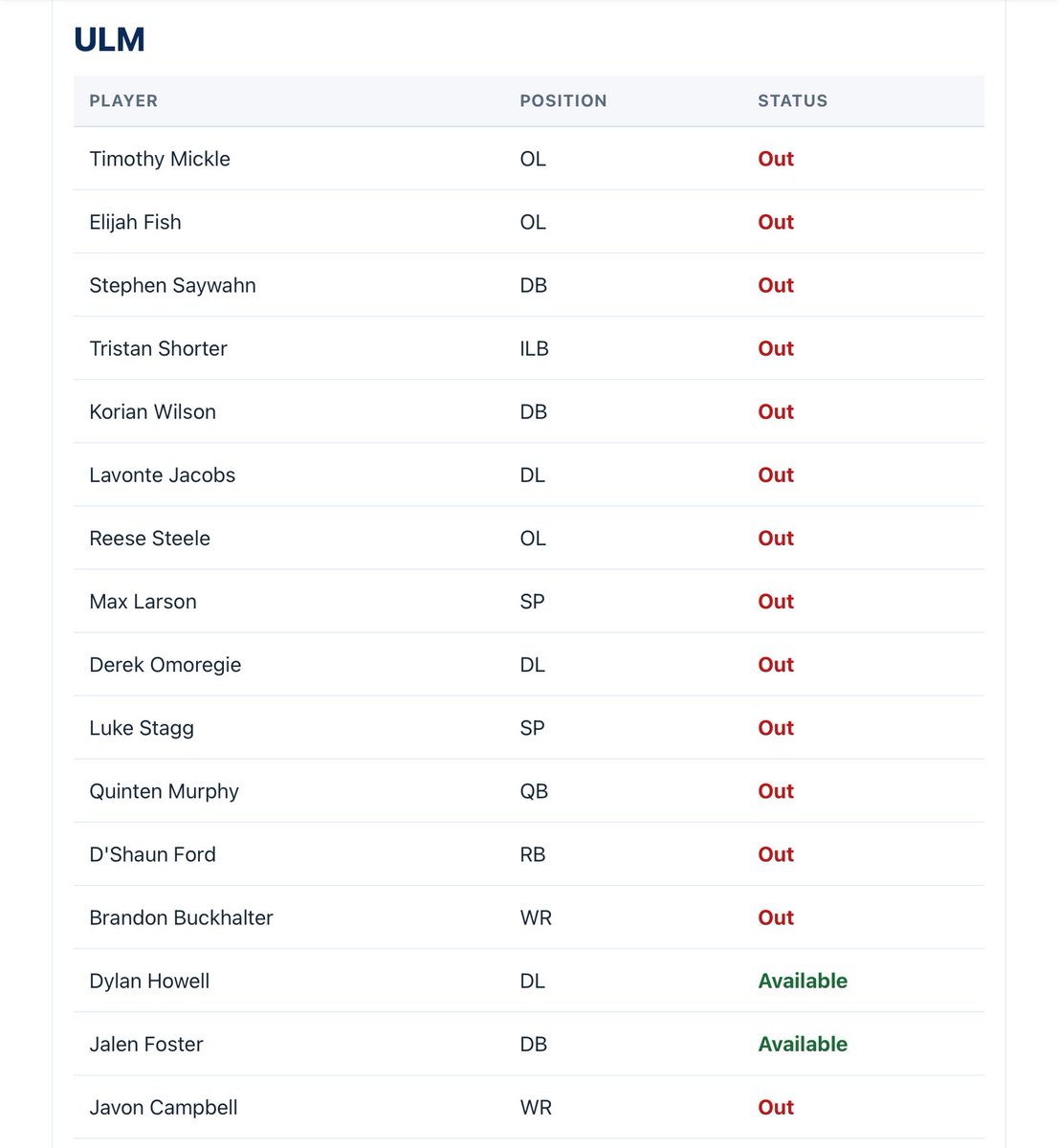Screen dimensions: 1058x1148
Task: Select Lavonte Jacobs player name
Action: pyautogui.click(x=162, y=475)
